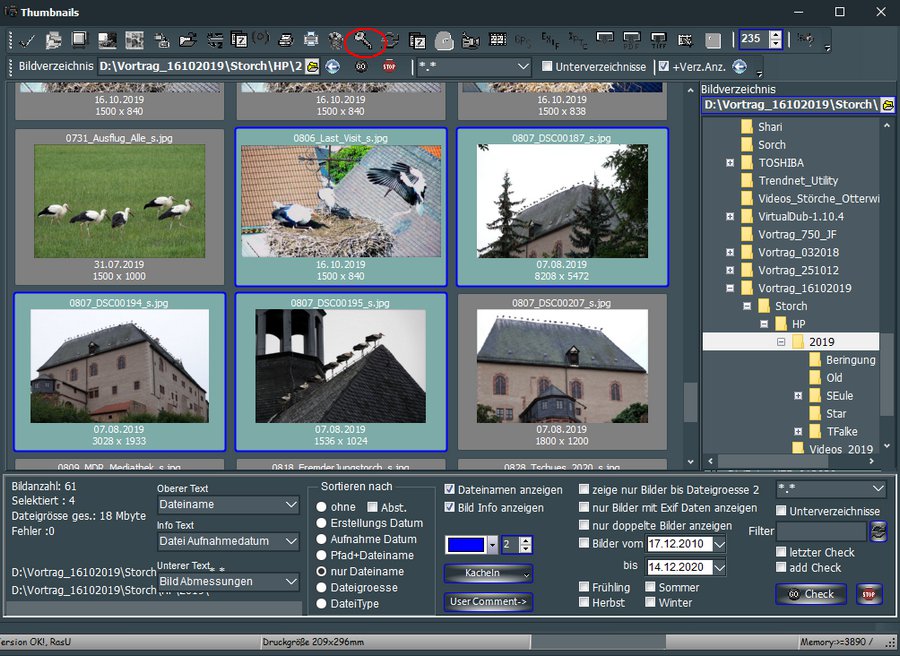
Task: Enable 'nur doppelte Bilder anzeigen' checkbox
Action: pyautogui.click(x=584, y=526)
